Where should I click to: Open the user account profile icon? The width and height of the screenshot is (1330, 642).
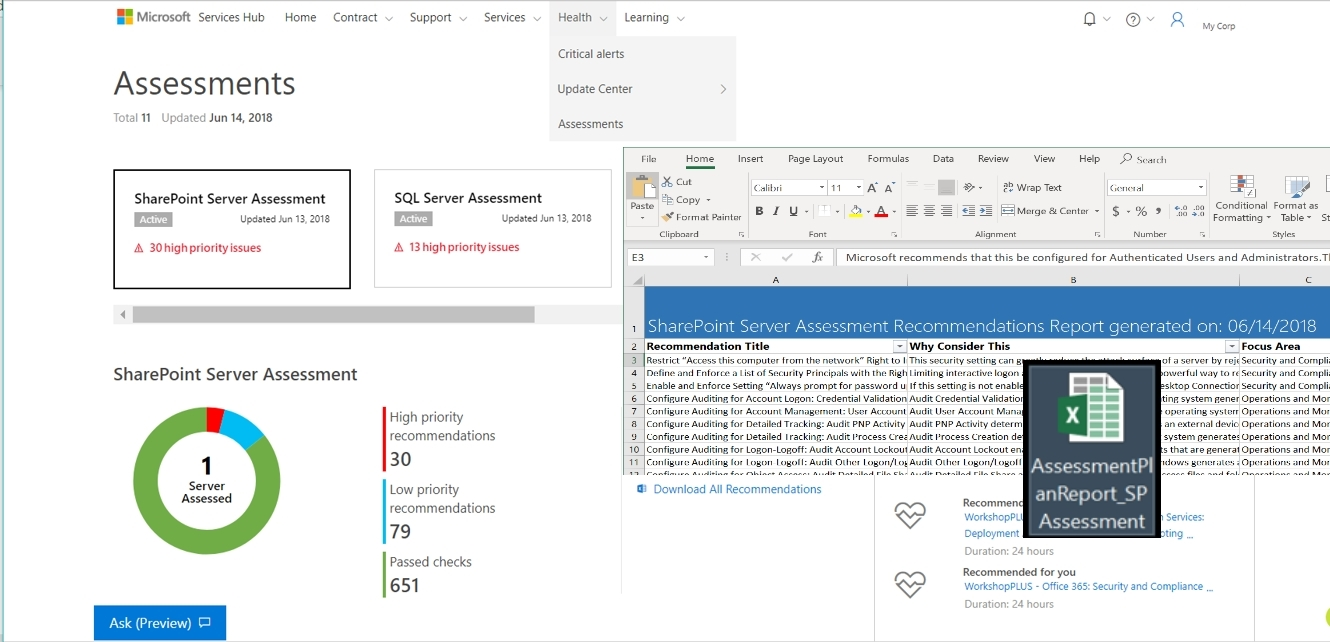(1177, 19)
